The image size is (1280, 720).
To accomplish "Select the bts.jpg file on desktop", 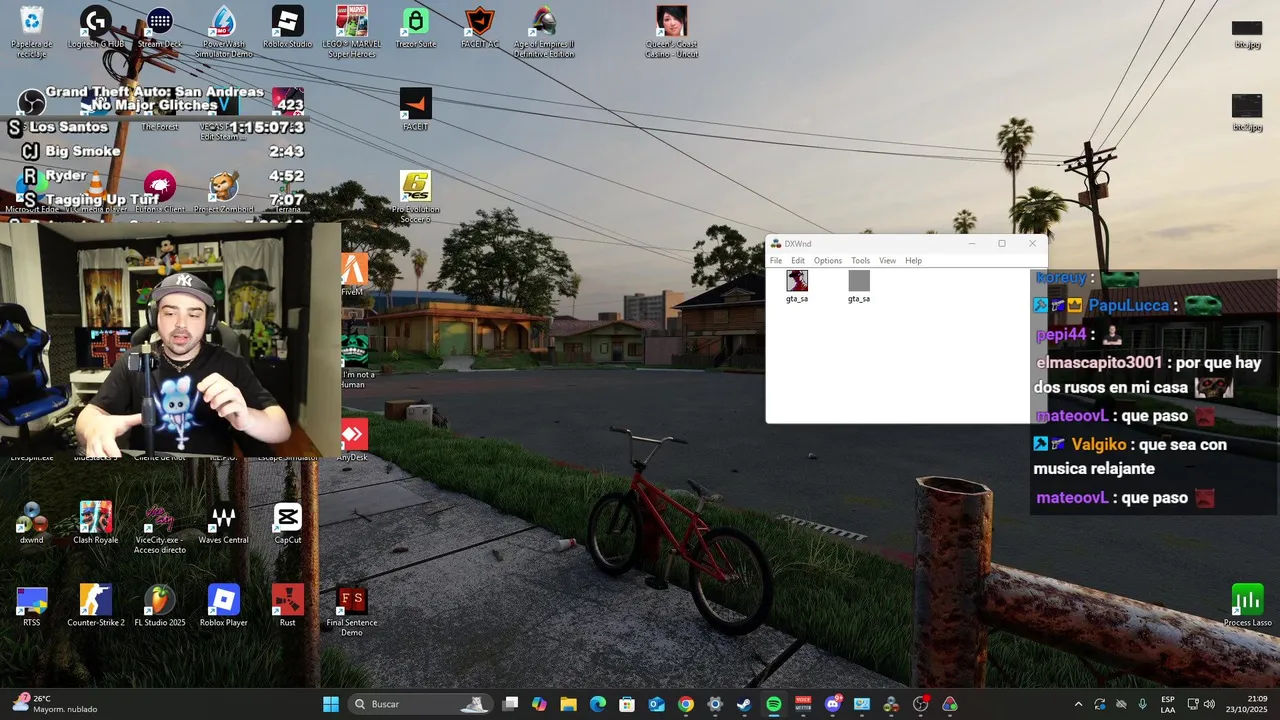I will coord(1247,33).
